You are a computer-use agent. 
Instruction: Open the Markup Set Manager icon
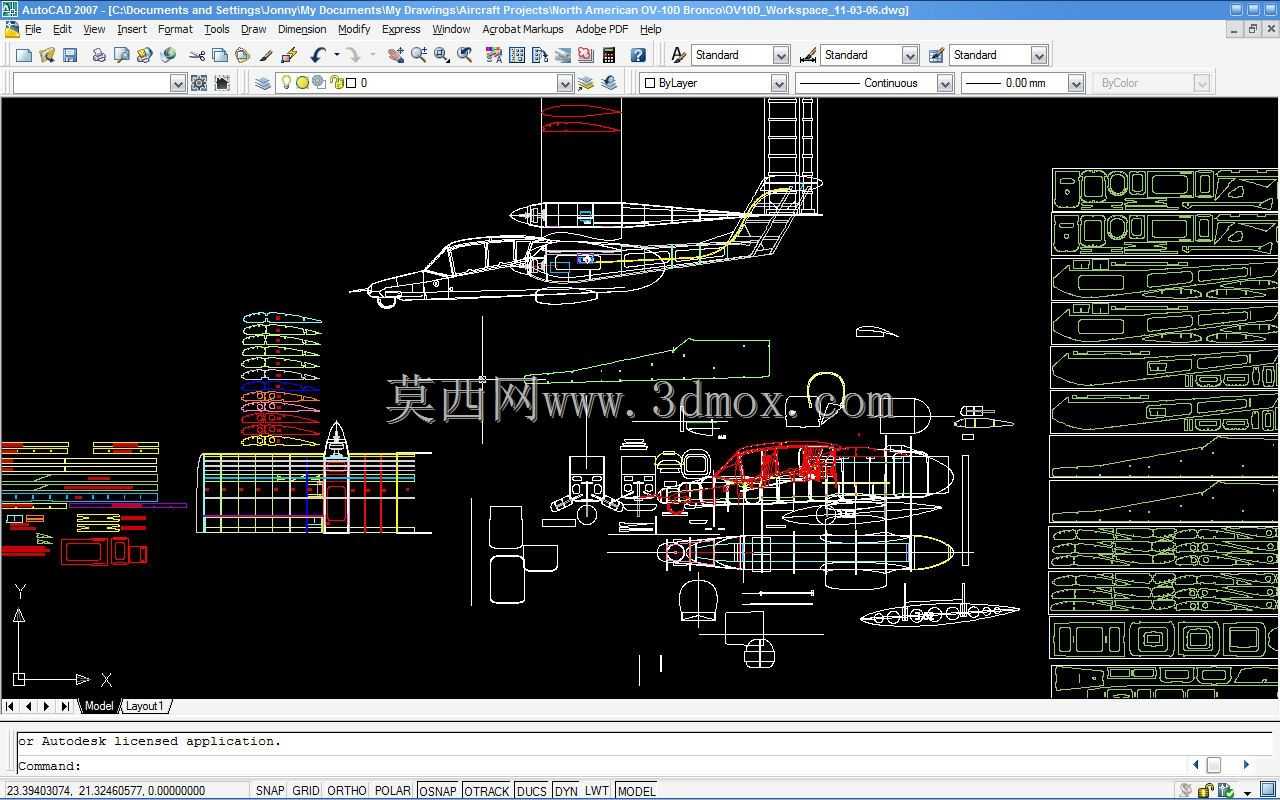[586, 55]
